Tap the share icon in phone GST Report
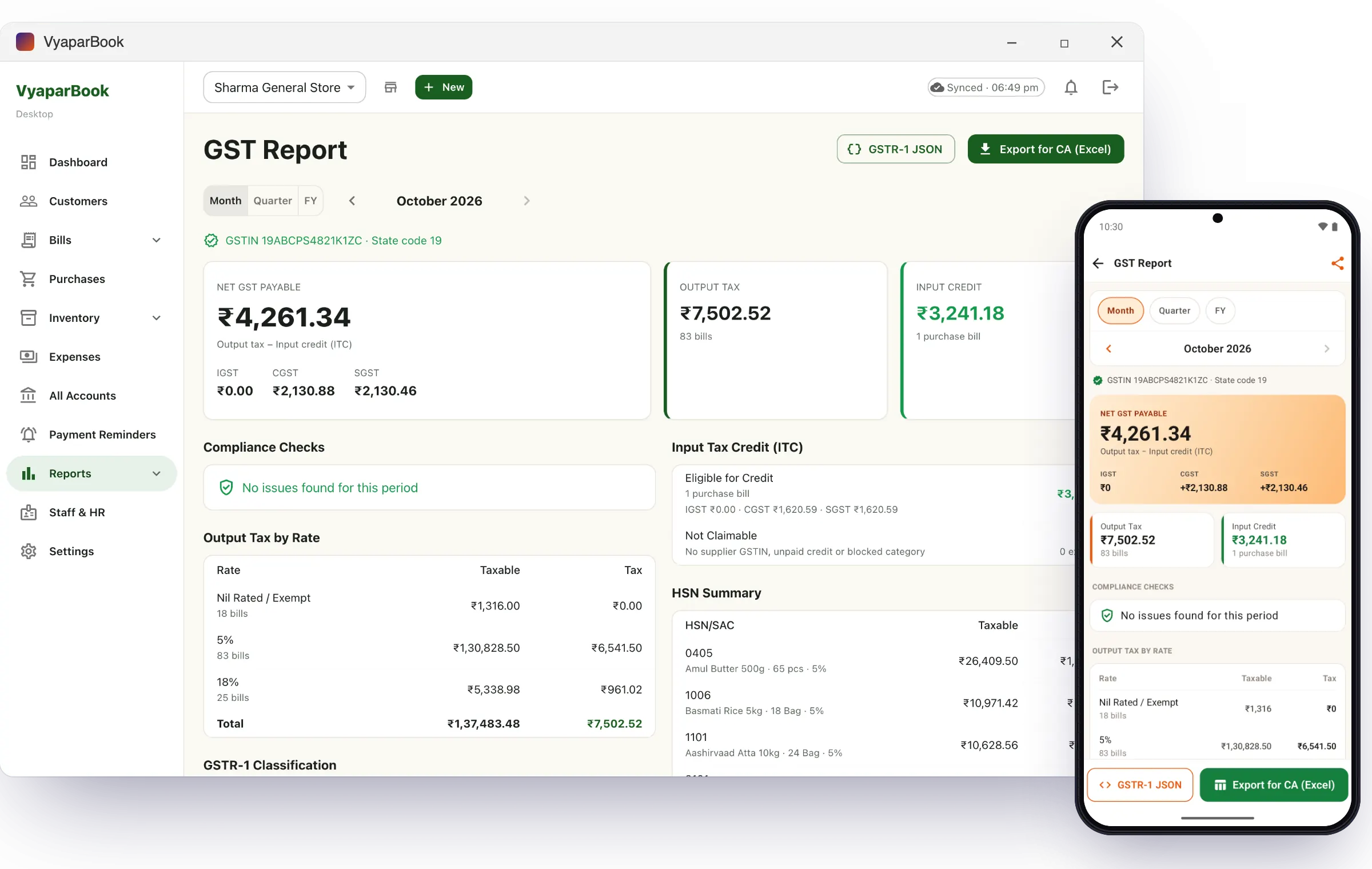1372x869 pixels. pyautogui.click(x=1337, y=263)
